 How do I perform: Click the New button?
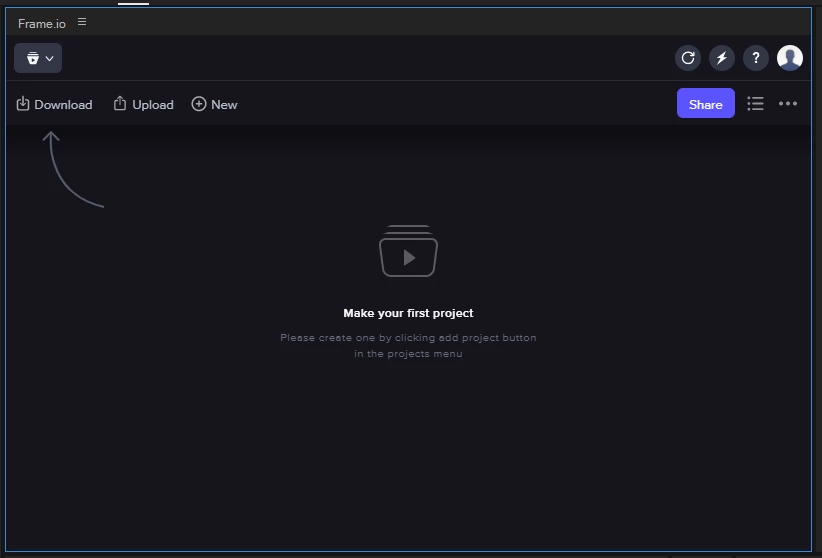[x=214, y=104]
